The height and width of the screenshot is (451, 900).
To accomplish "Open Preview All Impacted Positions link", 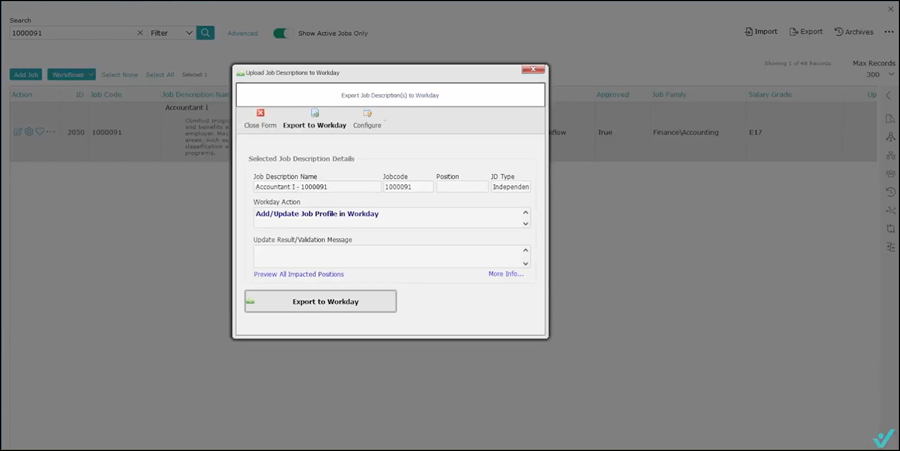I will pos(298,274).
